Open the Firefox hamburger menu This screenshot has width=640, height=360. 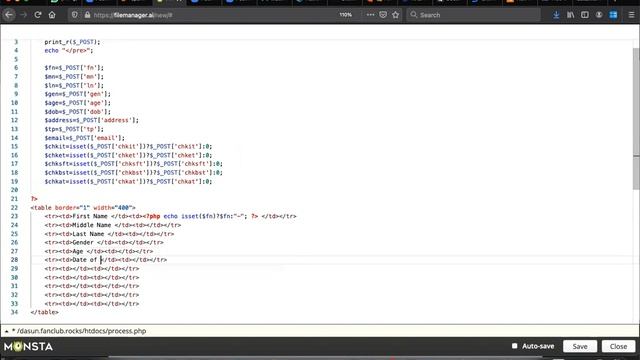631,15
